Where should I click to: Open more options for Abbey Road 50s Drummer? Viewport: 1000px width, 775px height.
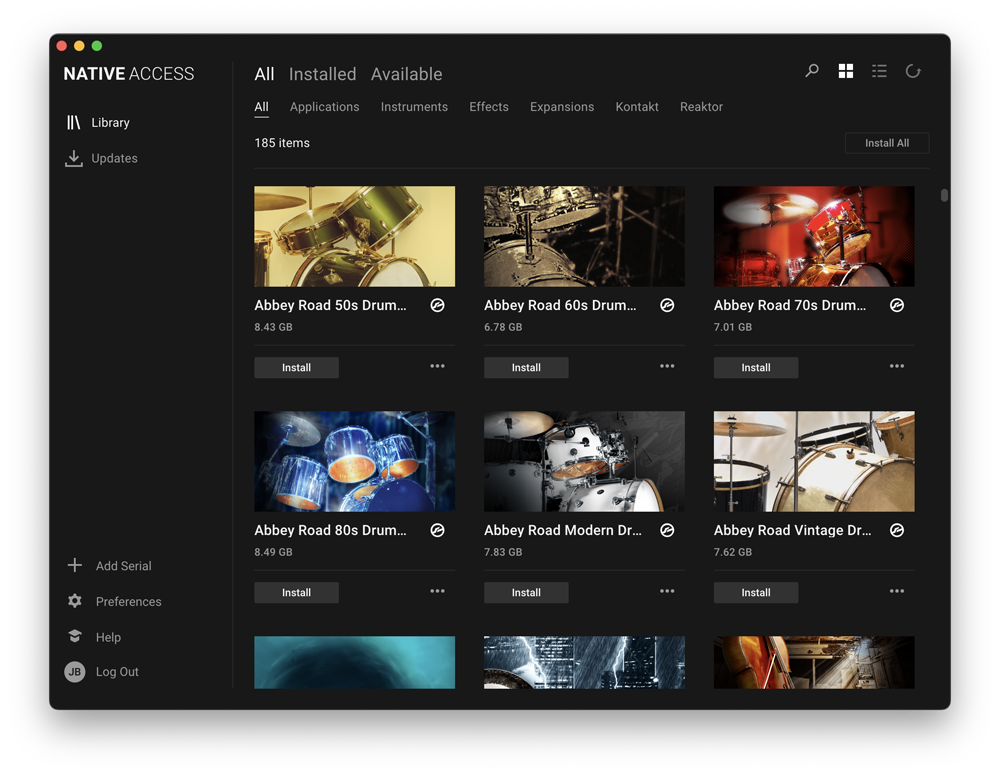pyautogui.click(x=438, y=366)
